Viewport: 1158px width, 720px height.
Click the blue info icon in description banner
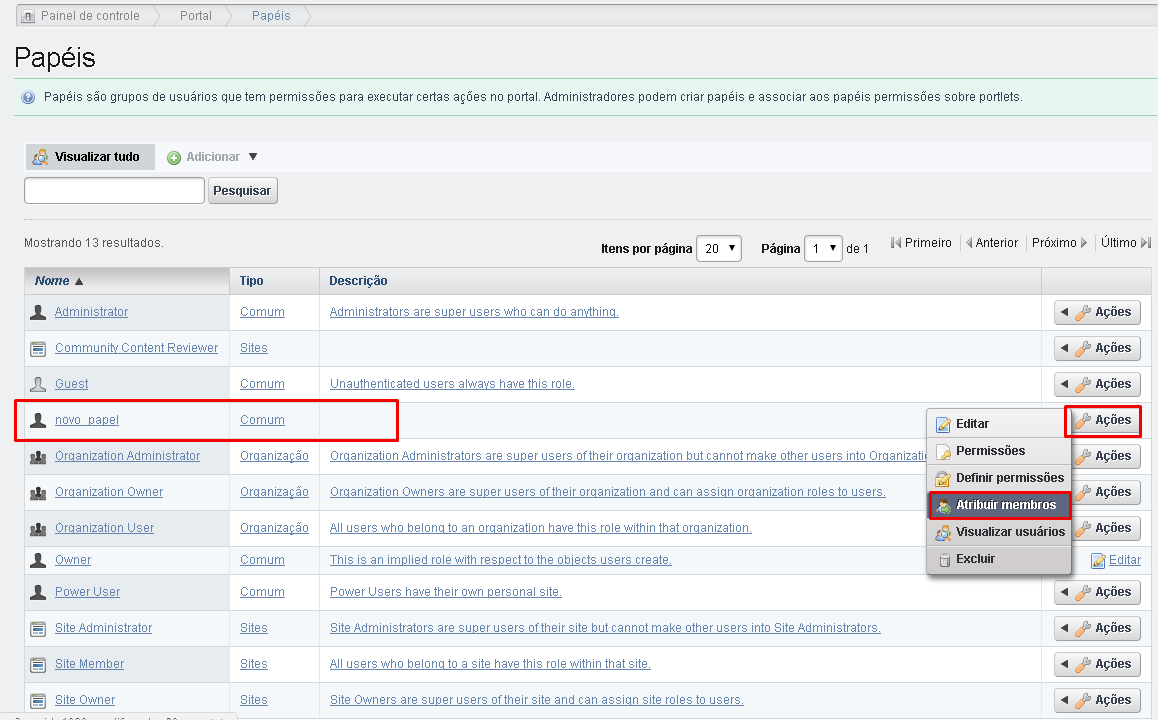tap(28, 97)
